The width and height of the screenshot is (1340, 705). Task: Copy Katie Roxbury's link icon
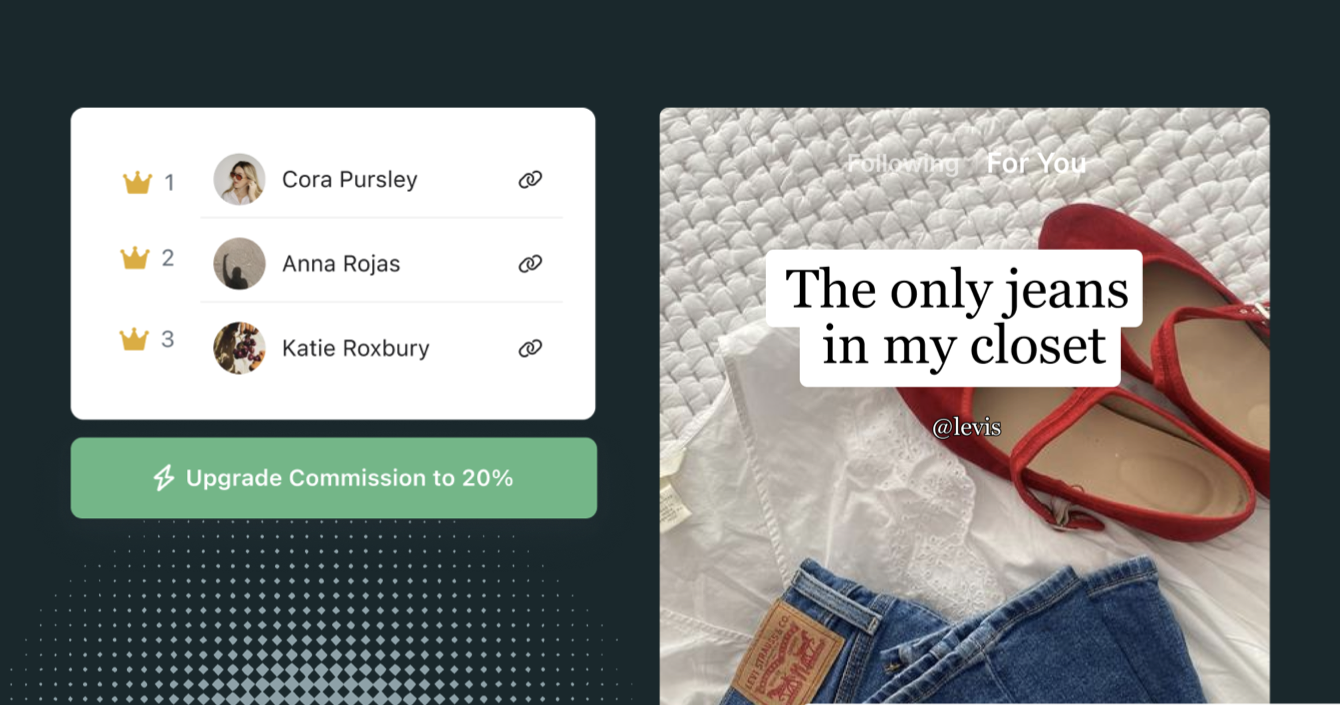point(530,348)
